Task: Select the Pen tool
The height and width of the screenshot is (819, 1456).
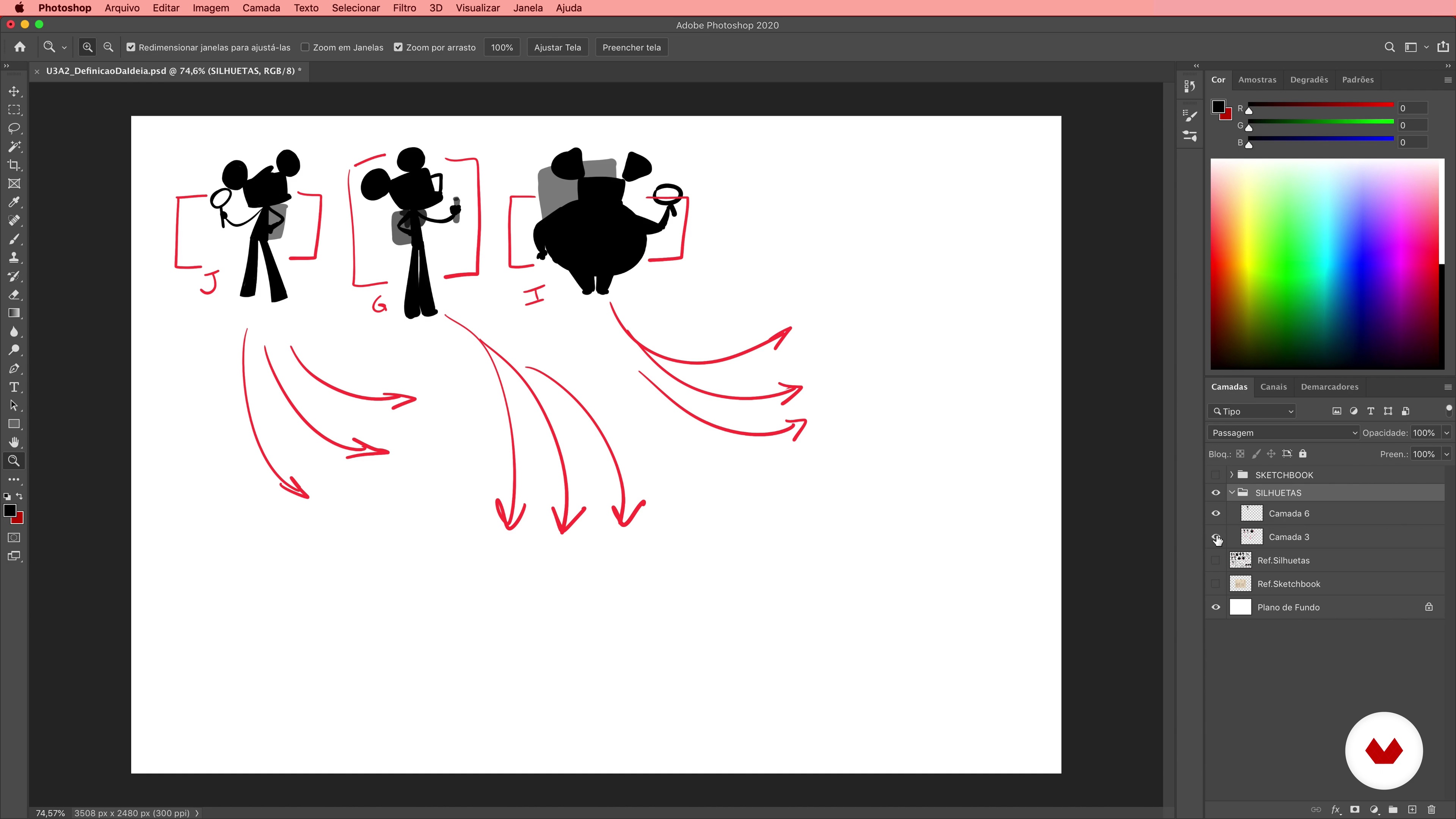Action: tap(14, 369)
